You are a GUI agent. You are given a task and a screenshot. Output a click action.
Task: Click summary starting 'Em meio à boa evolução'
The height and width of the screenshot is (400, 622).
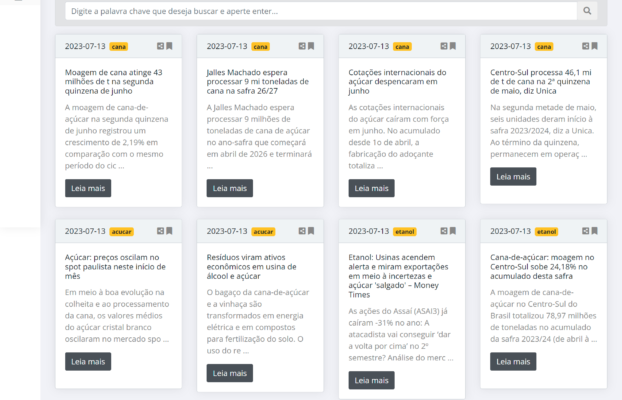pos(117,315)
